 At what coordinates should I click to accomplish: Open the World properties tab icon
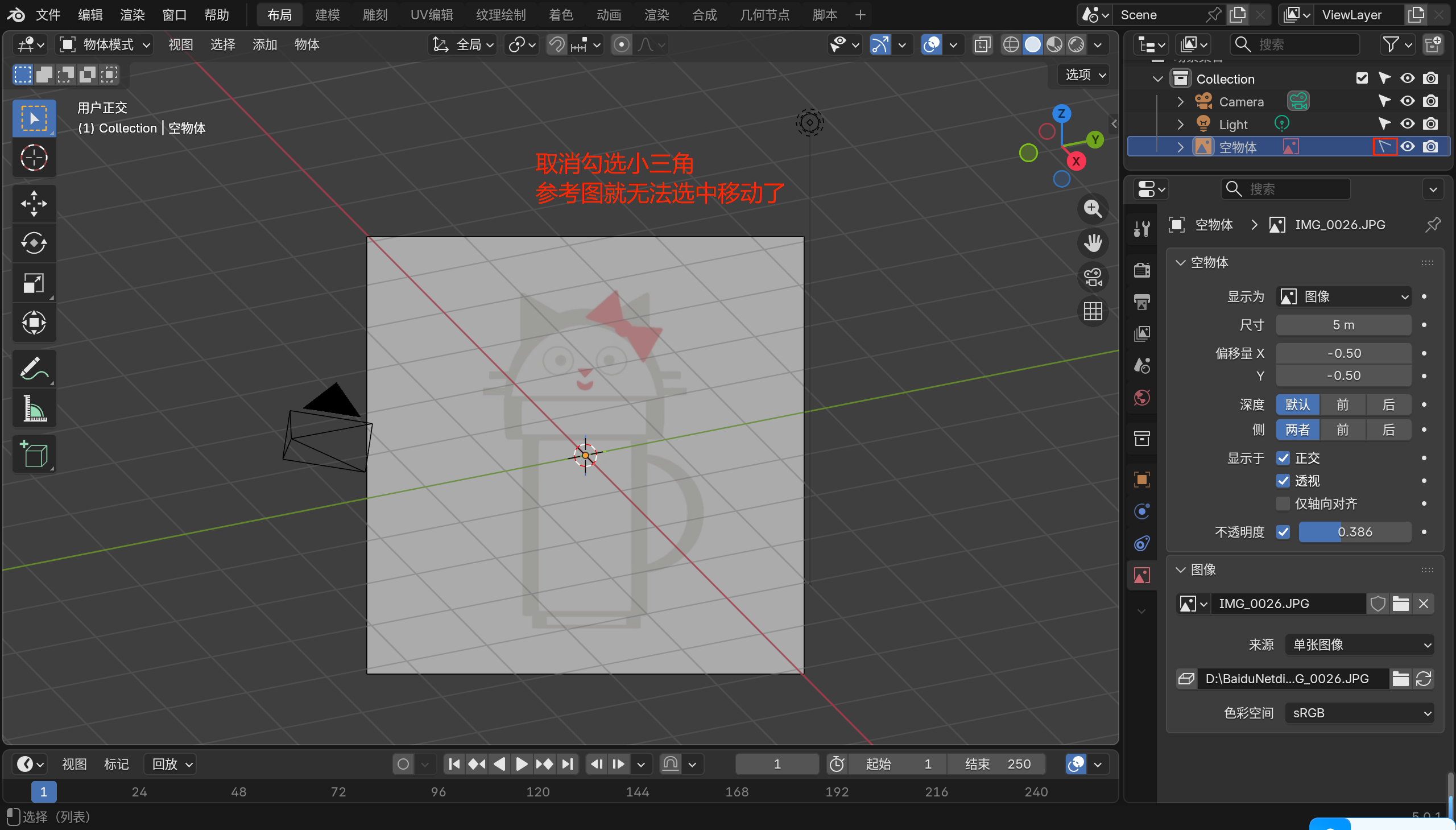click(1141, 397)
